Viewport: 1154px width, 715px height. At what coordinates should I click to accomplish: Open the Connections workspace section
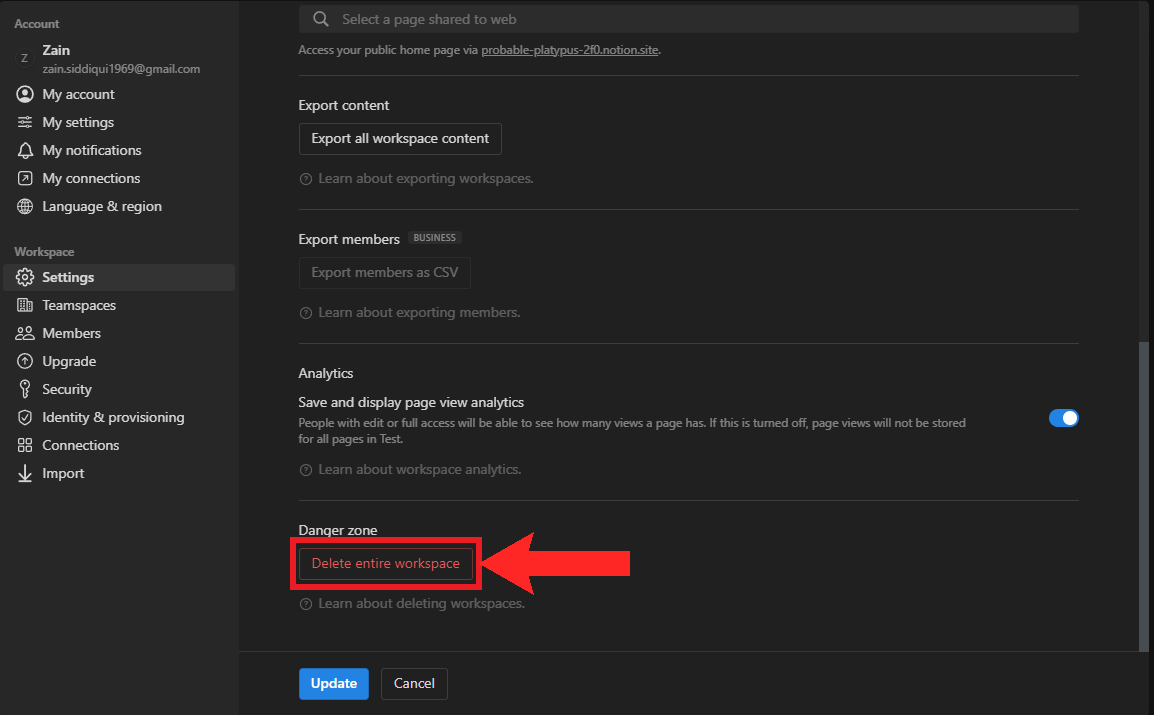click(x=80, y=445)
